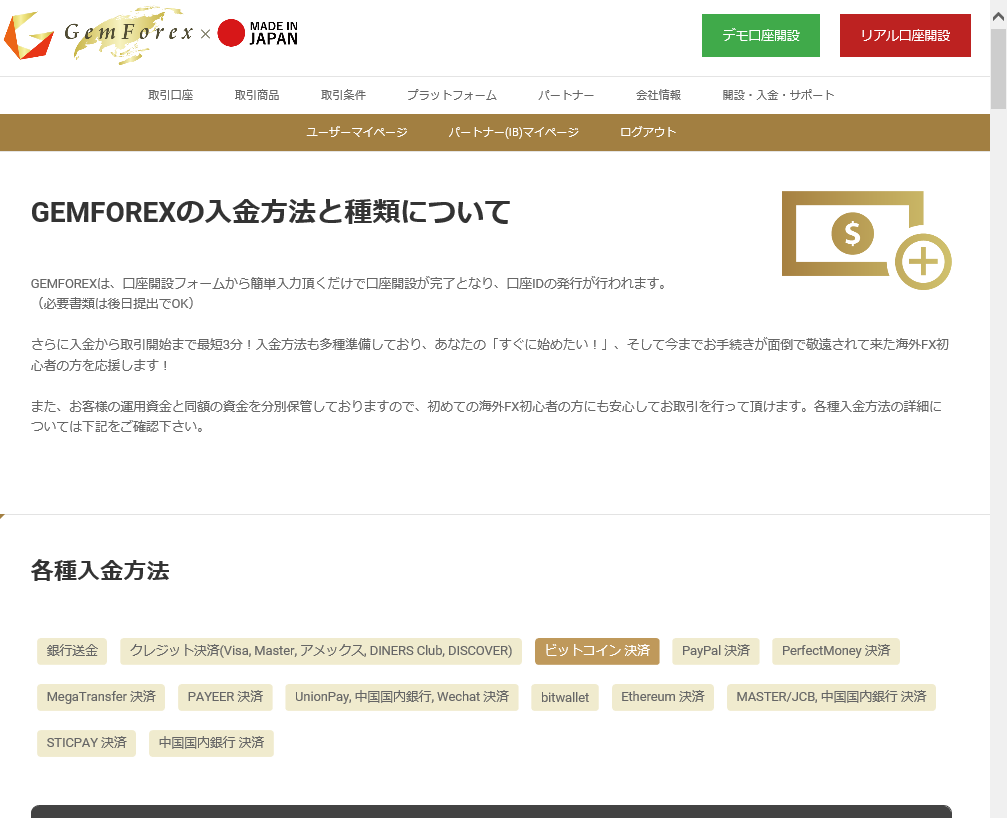Image resolution: width=1007 pixels, height=818 pixels.
Task: Go to ユーザーマイページ
Action: pos(356,132)
